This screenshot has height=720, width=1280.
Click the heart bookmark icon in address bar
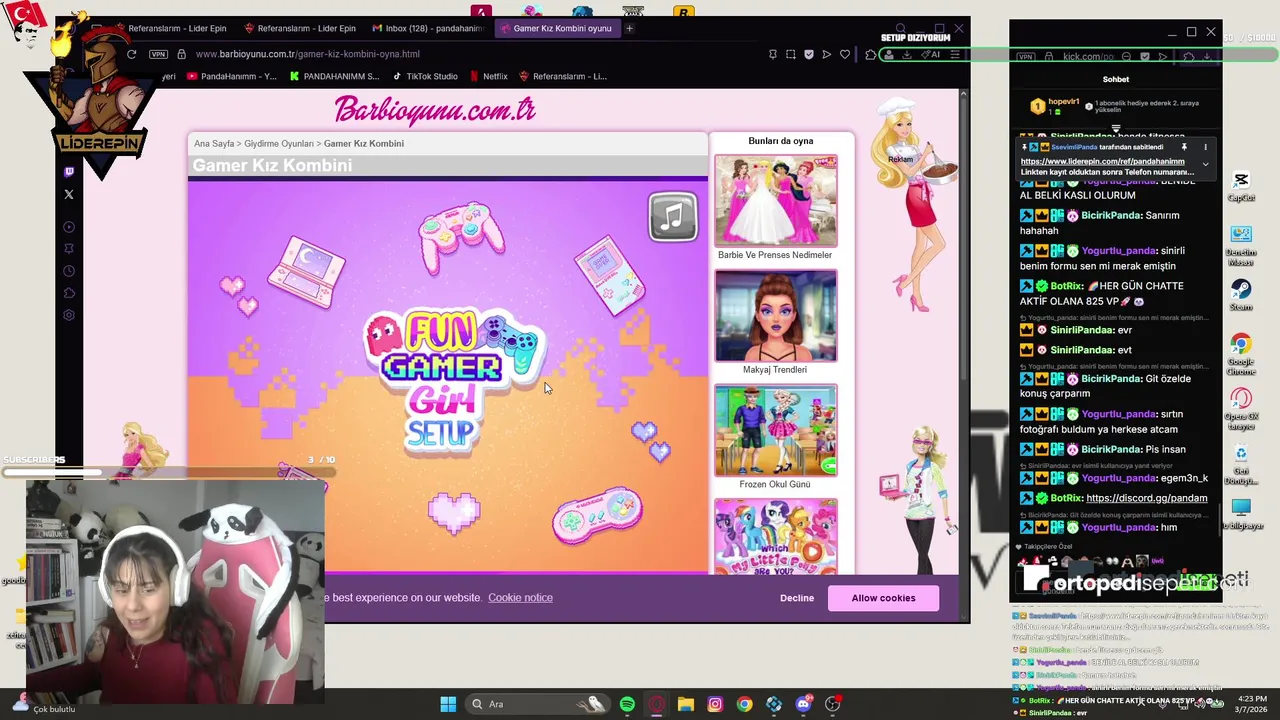(x=845, y=54)
